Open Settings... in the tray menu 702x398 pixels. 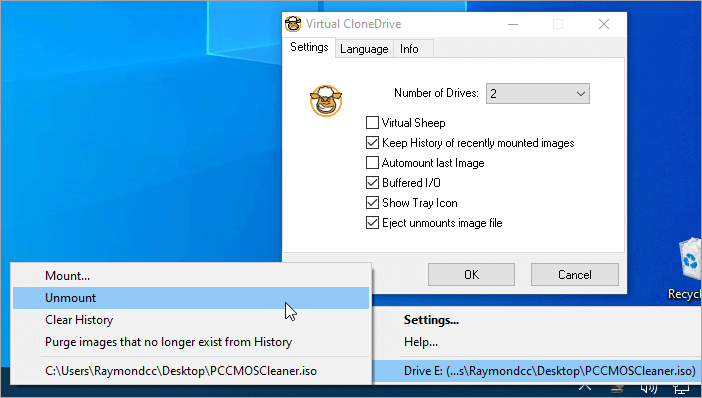coord(537,320)
